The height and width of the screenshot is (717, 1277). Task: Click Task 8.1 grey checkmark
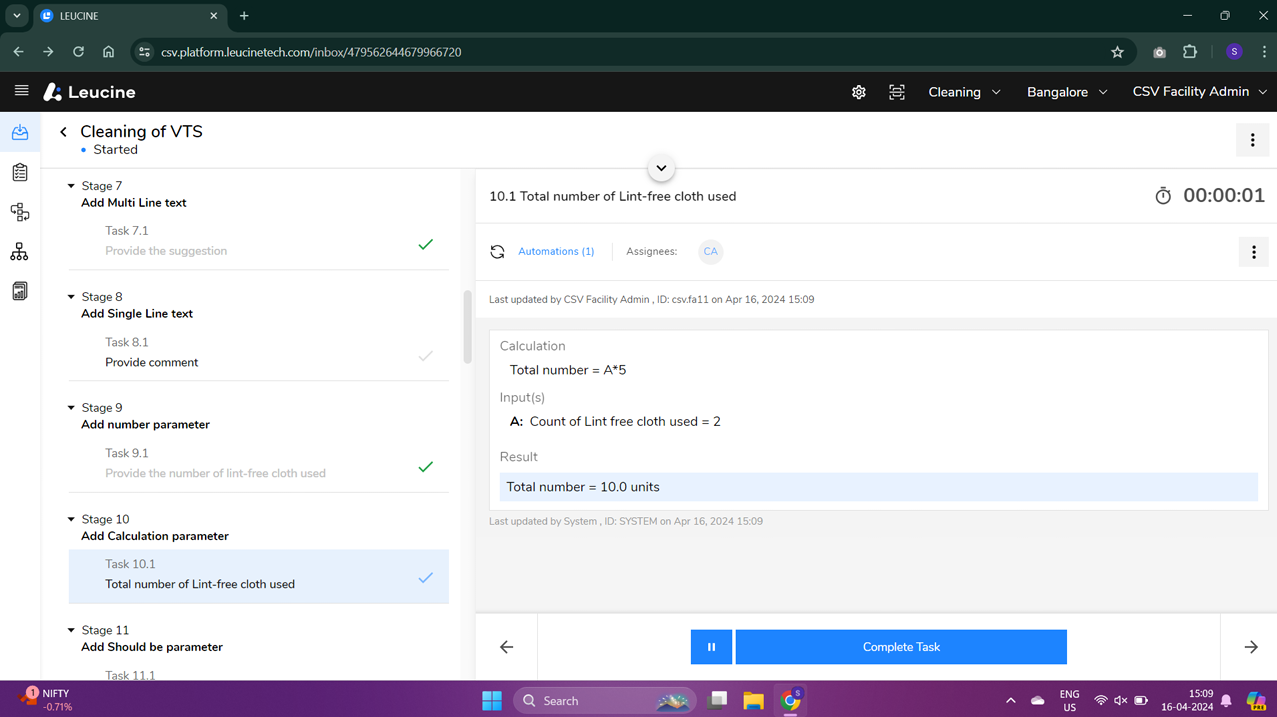[426, 356]
